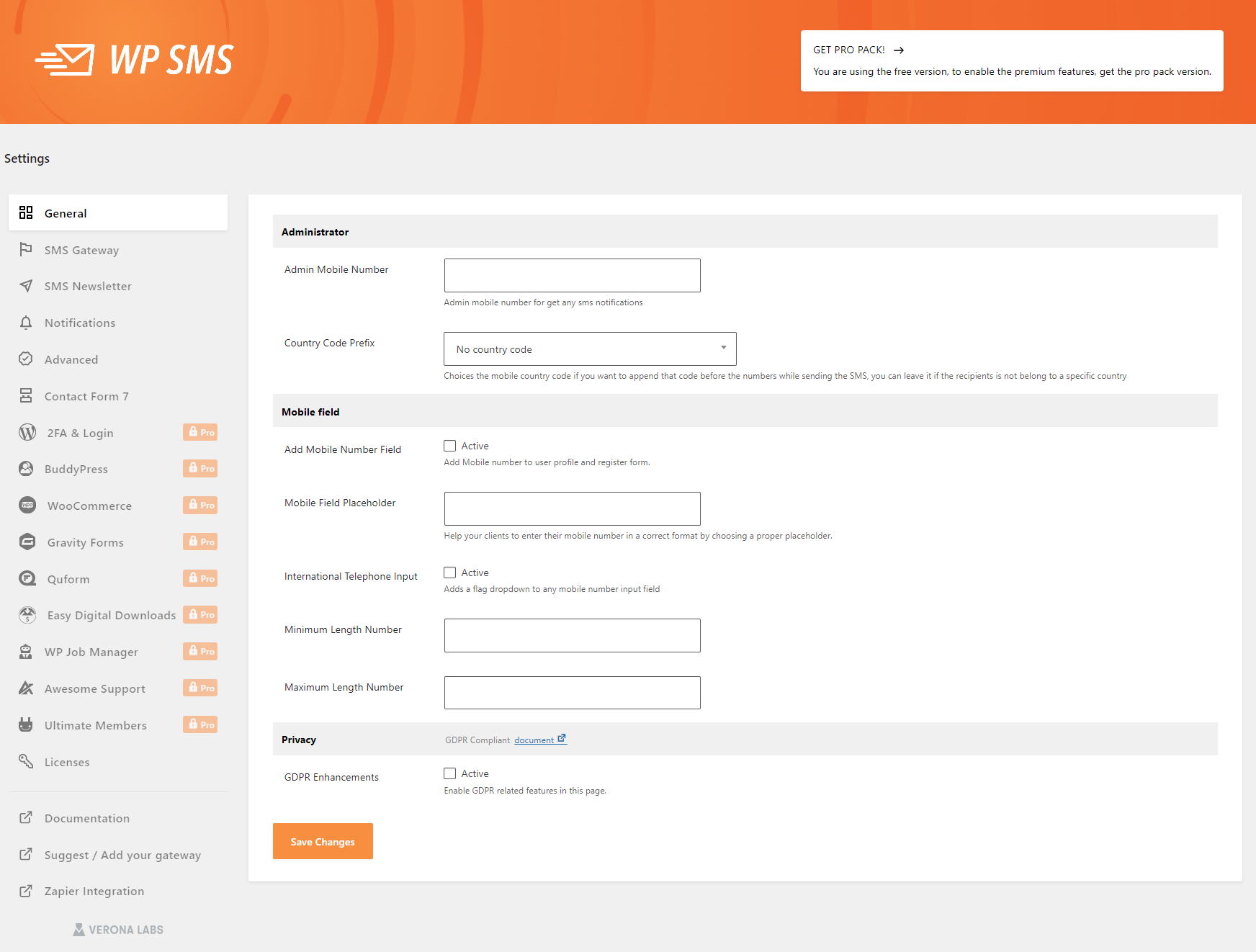Click the Pro lock badge next to BuddyPress
The image size is (1256, 952).
(200, 468)
